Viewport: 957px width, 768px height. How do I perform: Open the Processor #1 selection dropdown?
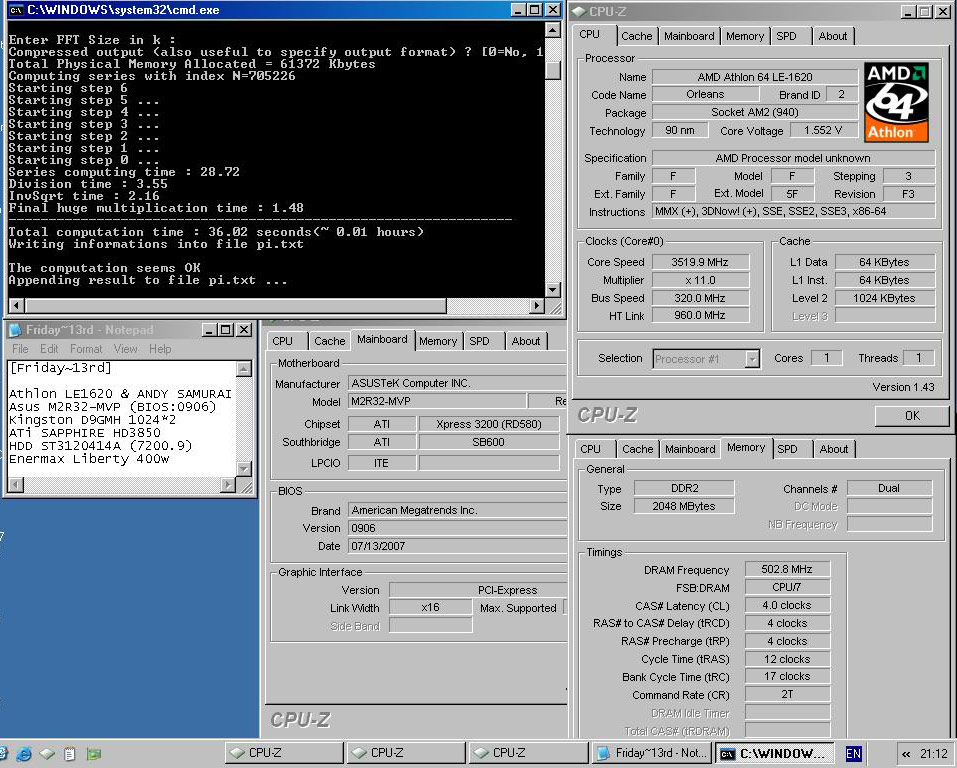point(752,359)
